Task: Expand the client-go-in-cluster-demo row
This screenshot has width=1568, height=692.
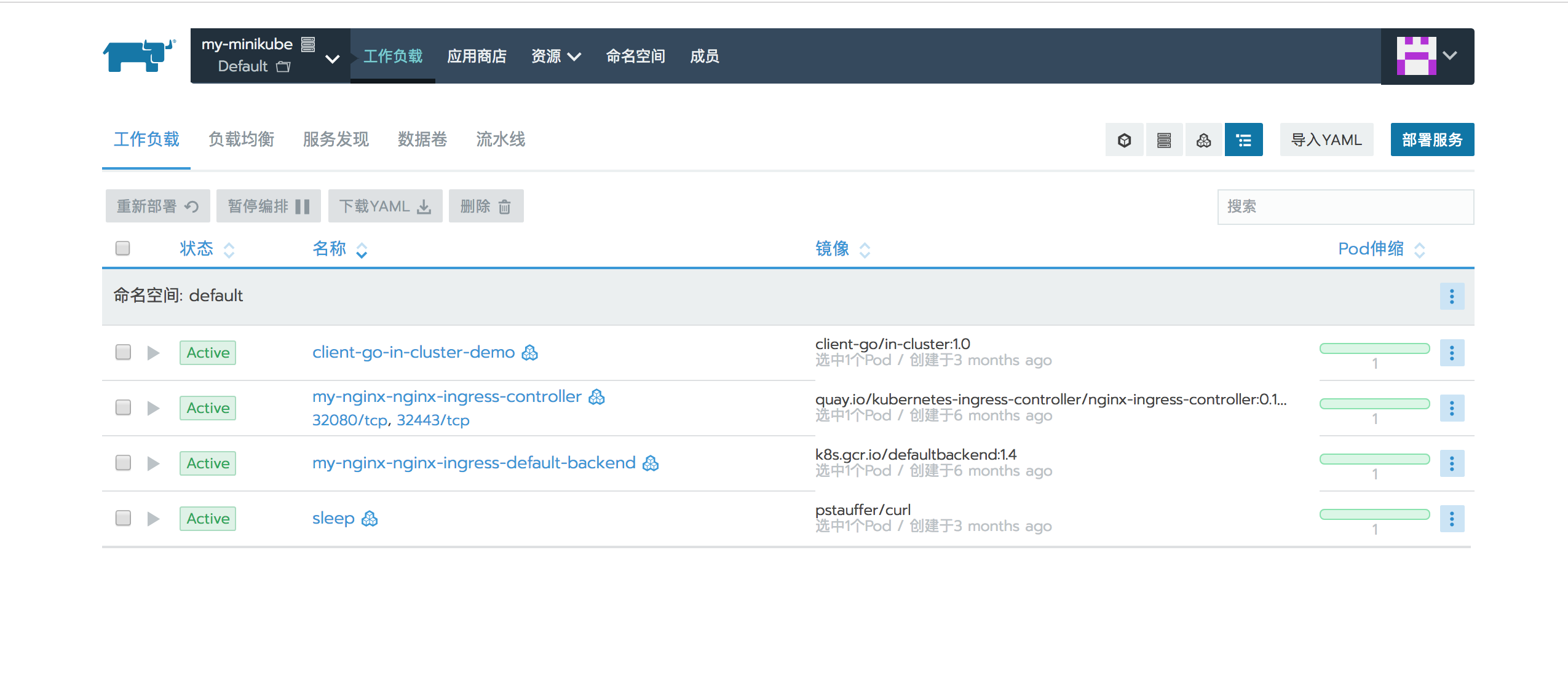Action: point(153,353)
